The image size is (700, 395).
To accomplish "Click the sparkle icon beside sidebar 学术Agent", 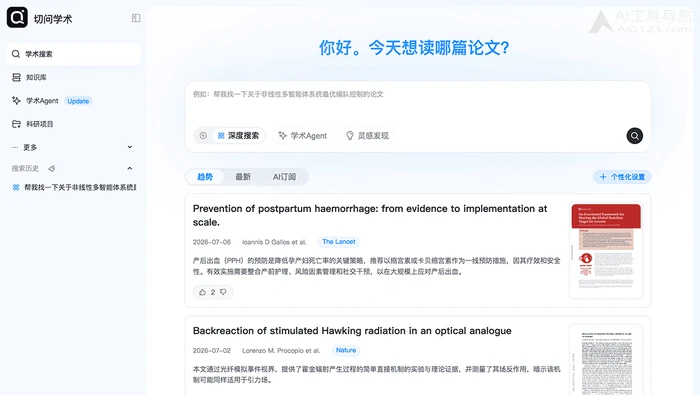I will point(17,100).
